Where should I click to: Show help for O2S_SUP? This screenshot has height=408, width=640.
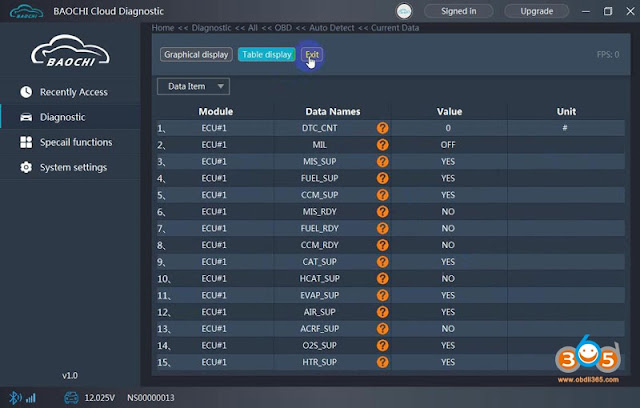pyautogui.click(x=382, y=346)
